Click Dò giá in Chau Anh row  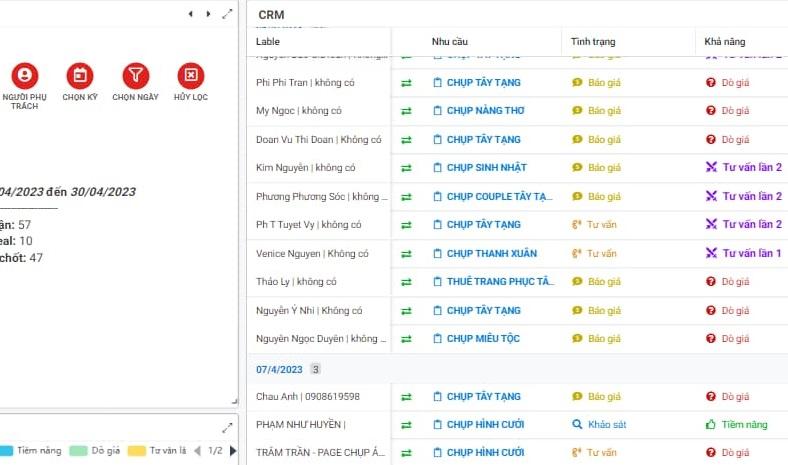[x=727, y=397]
